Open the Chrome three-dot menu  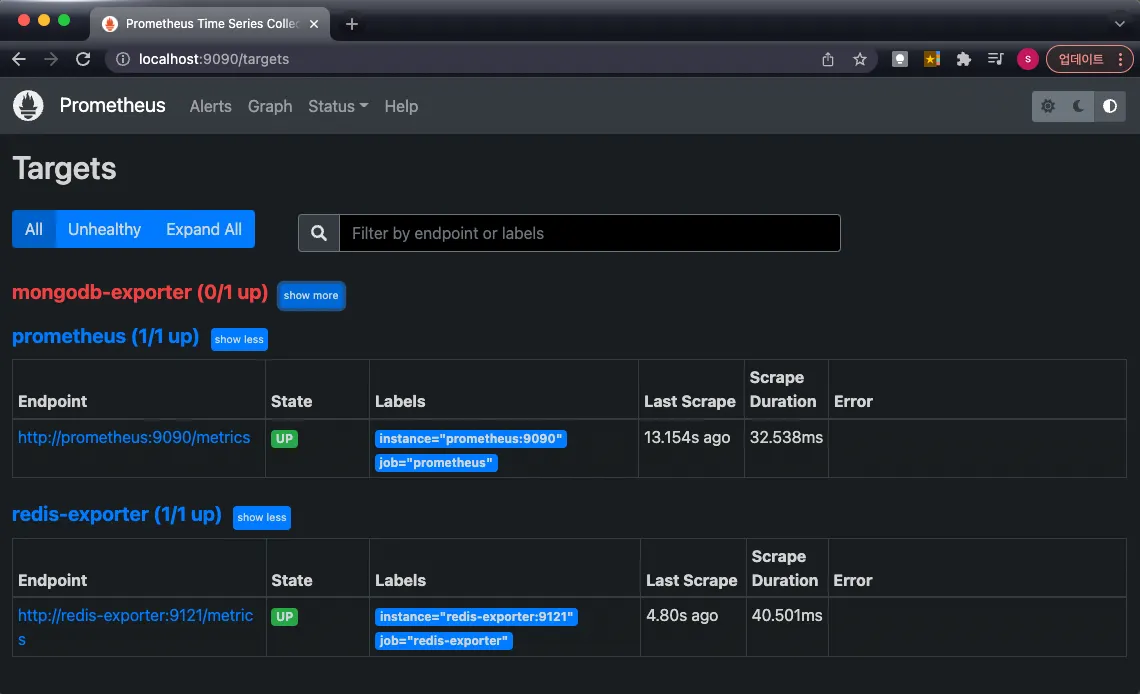click(x=1120, y=59)
